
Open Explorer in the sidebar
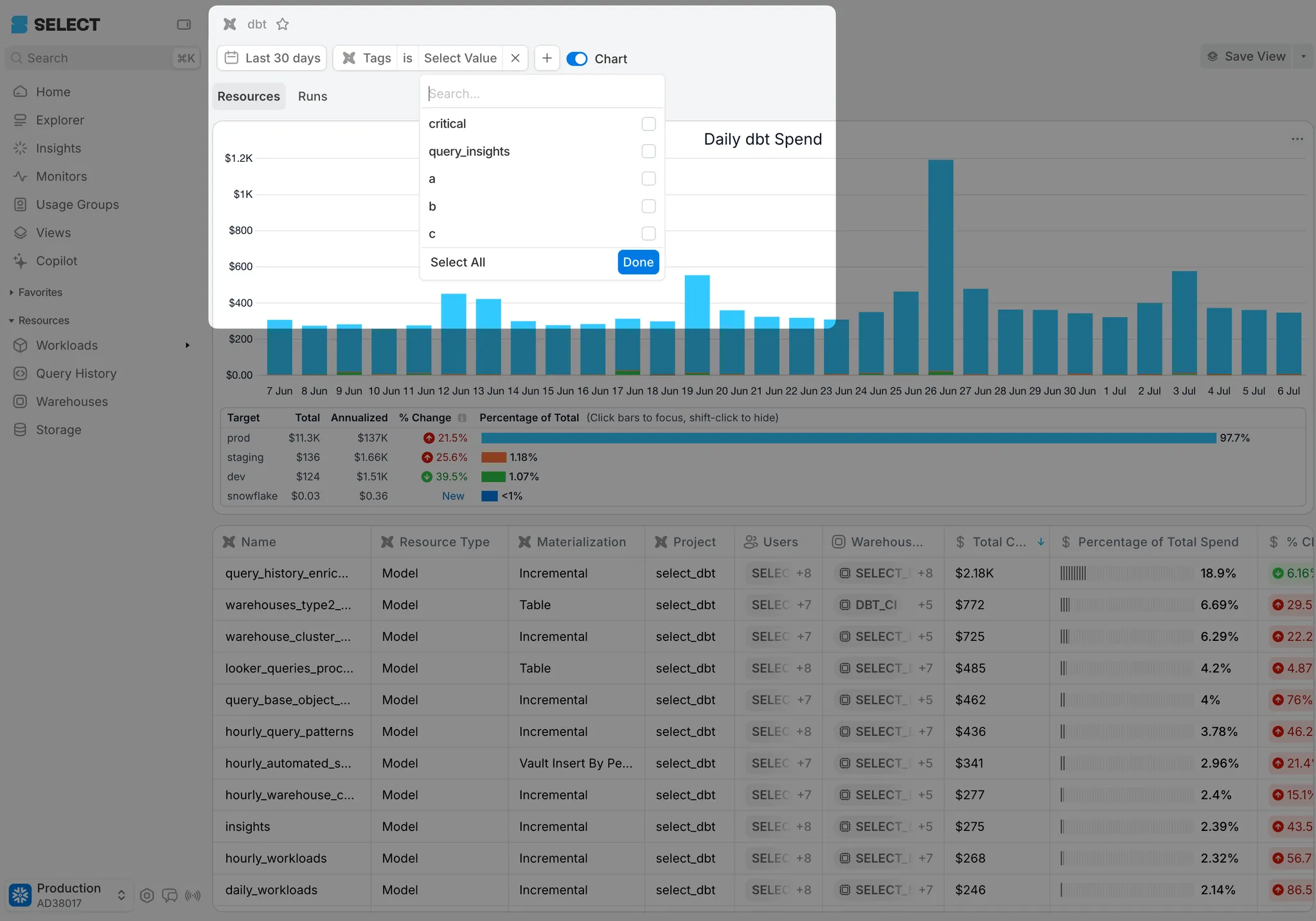[x=60, y=120]
